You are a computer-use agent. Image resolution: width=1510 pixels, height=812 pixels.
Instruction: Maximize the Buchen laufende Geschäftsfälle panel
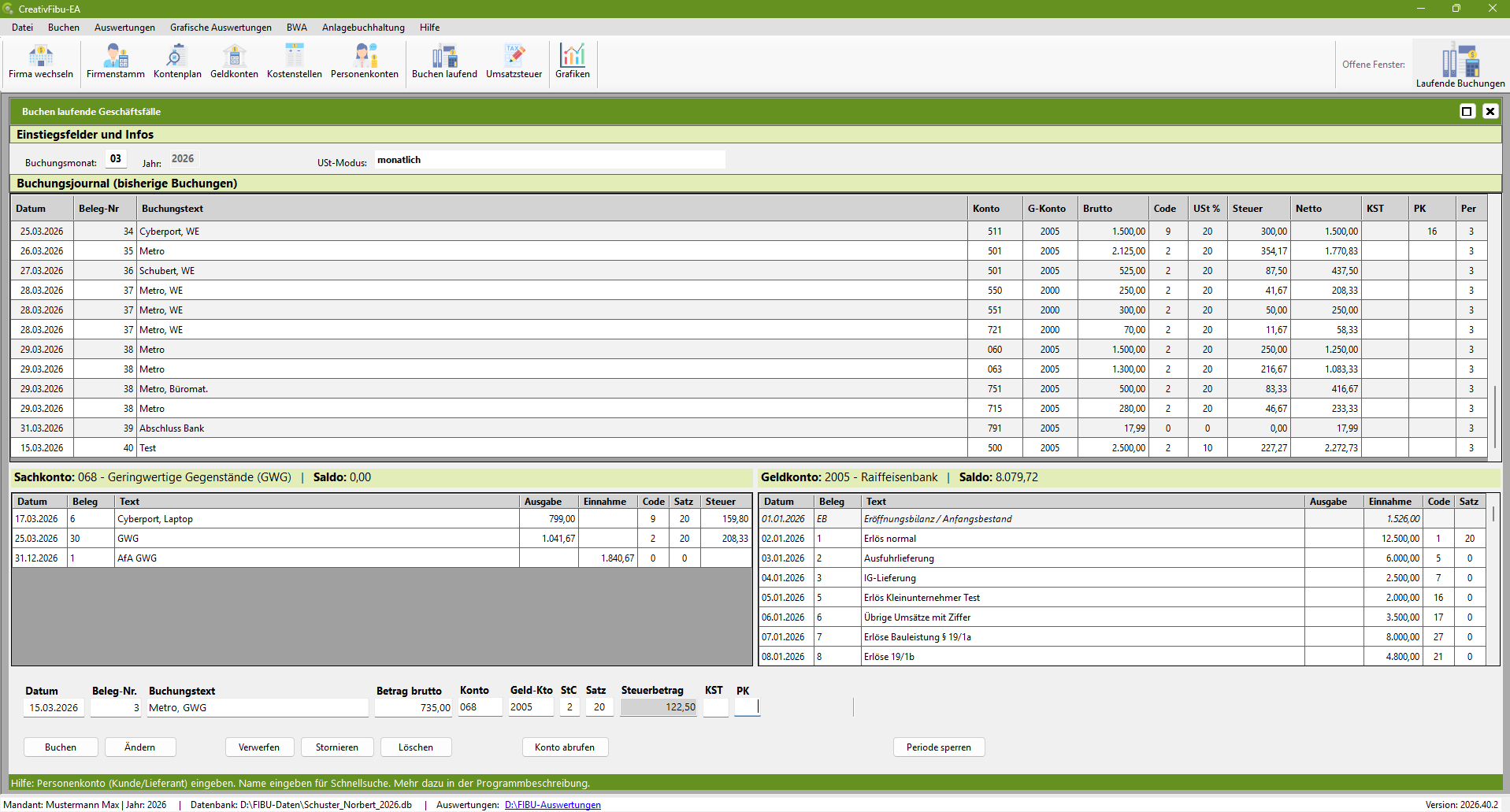coord(1467,111)
